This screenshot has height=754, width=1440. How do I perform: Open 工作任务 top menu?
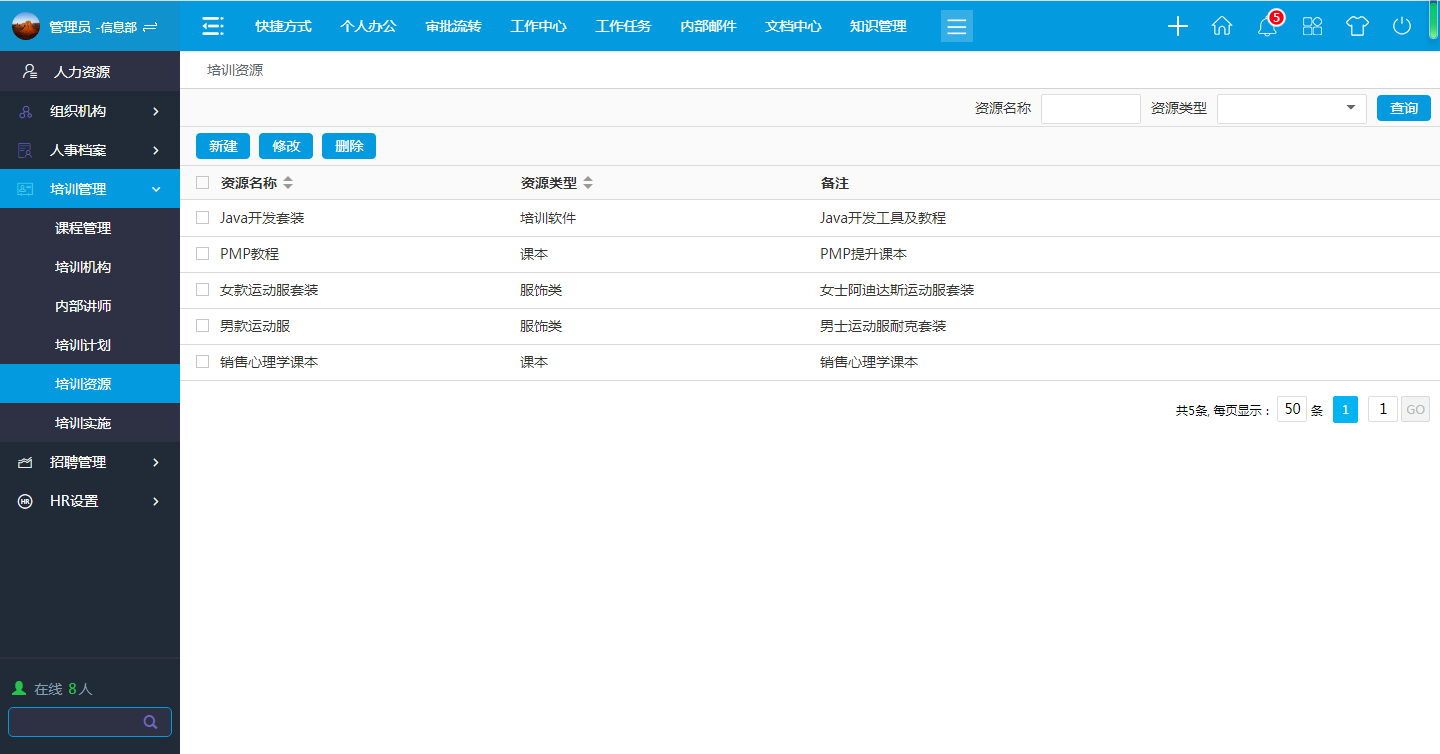(x=623, y=26)
